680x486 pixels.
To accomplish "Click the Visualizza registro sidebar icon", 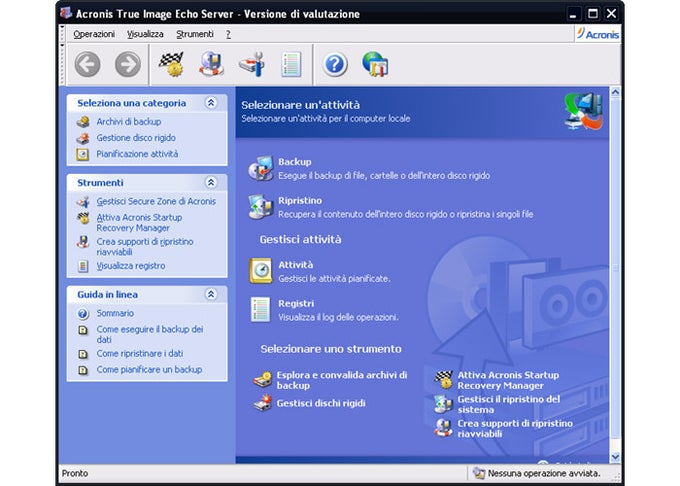I will click(x=83, y=266).
